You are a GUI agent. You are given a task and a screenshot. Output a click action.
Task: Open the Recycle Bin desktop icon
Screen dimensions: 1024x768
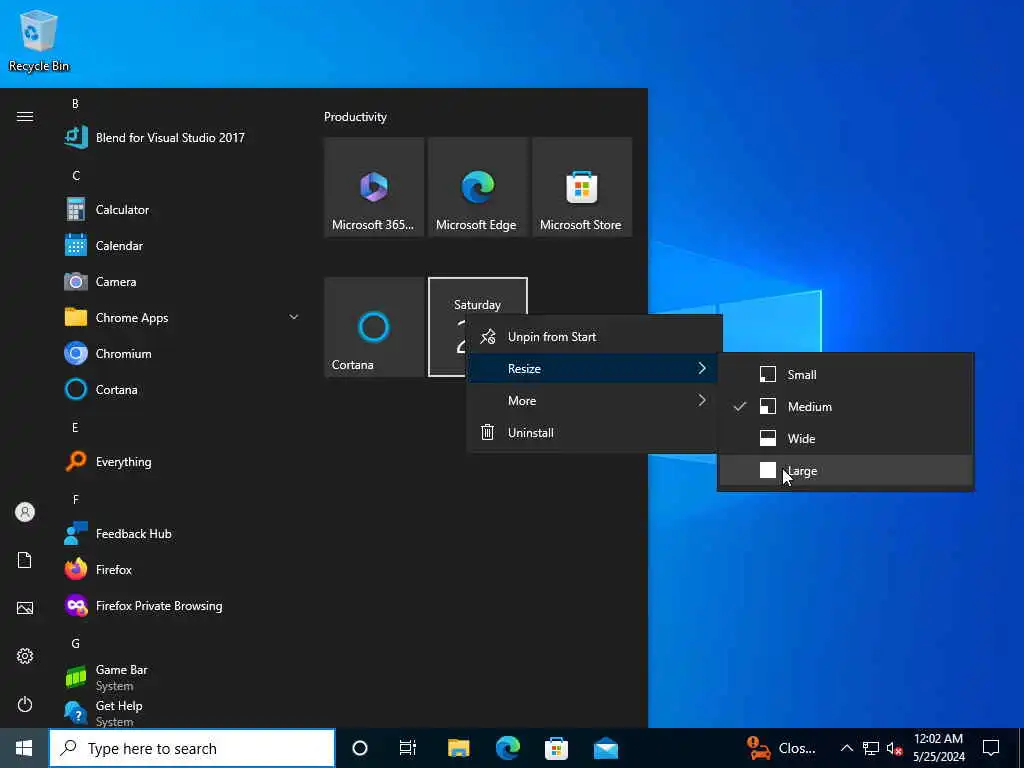coord(39,41)
